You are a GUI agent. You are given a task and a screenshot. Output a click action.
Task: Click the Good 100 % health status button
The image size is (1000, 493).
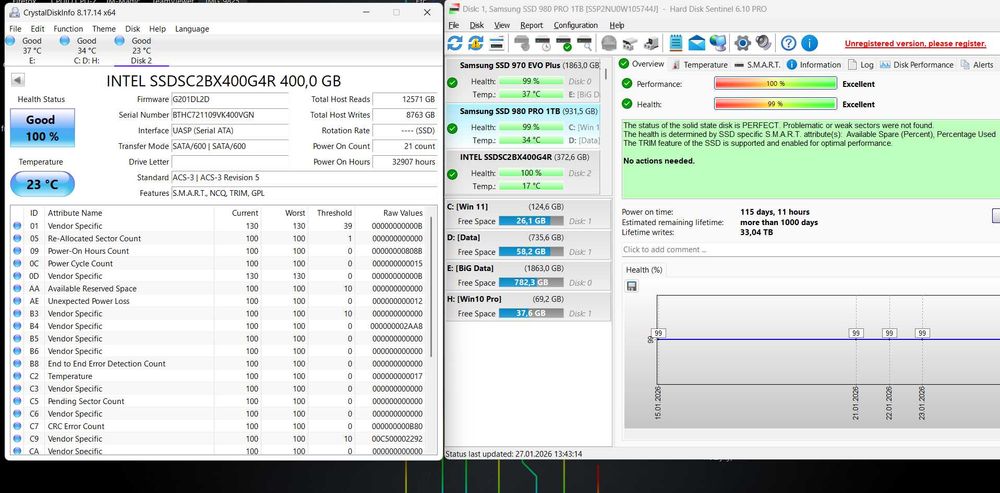(x=42, y=128)
